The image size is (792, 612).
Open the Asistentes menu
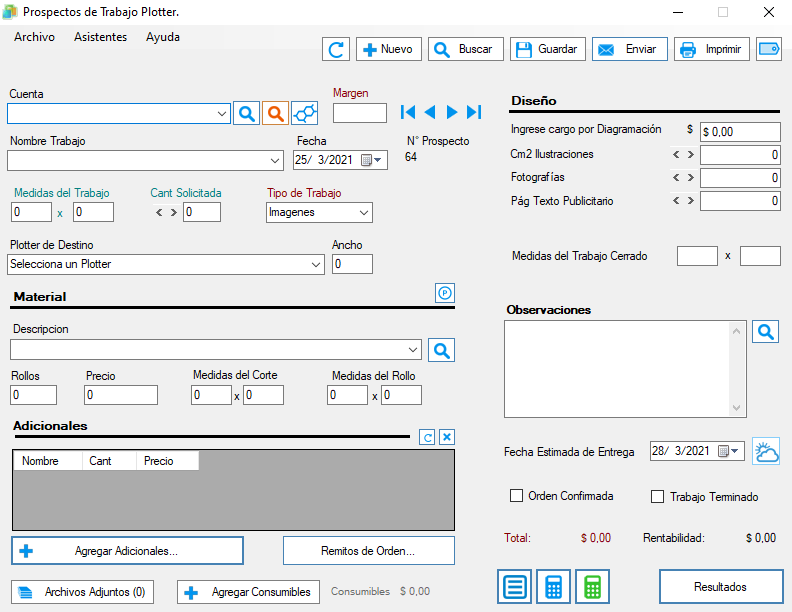[x=101, y=37]
